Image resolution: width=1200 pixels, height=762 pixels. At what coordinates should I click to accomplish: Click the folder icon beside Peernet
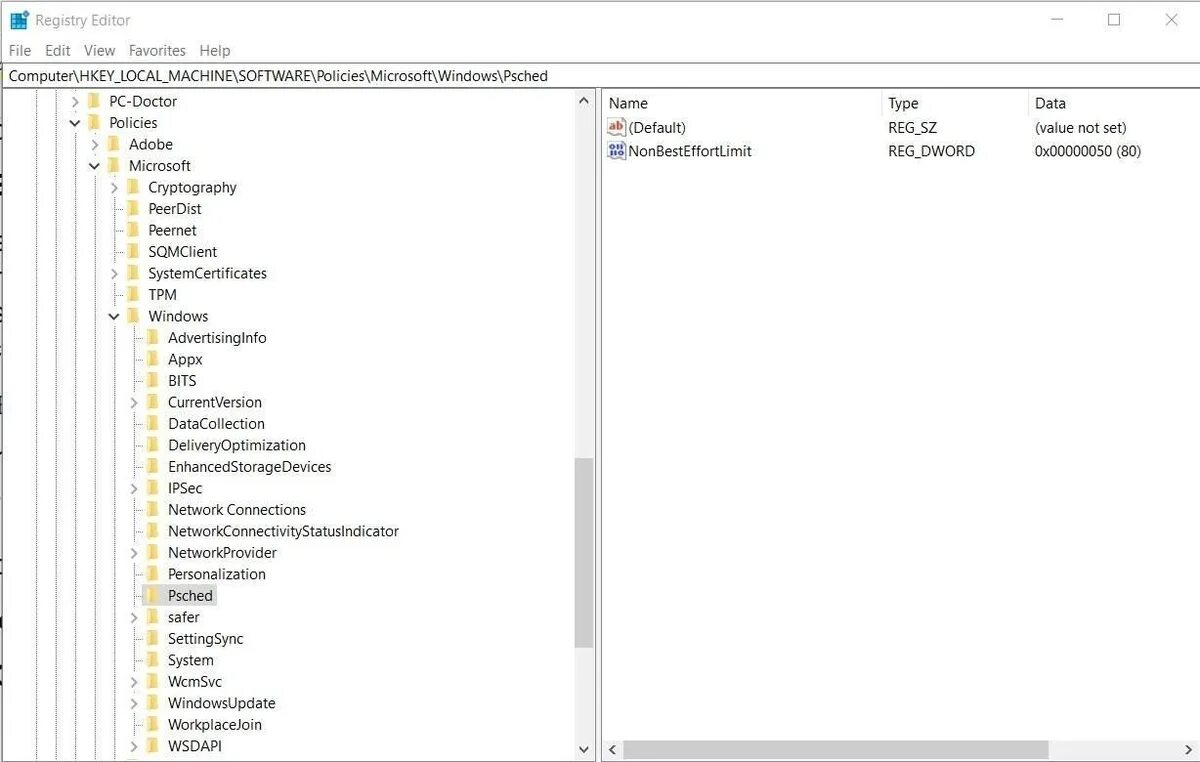pos(133,230)
